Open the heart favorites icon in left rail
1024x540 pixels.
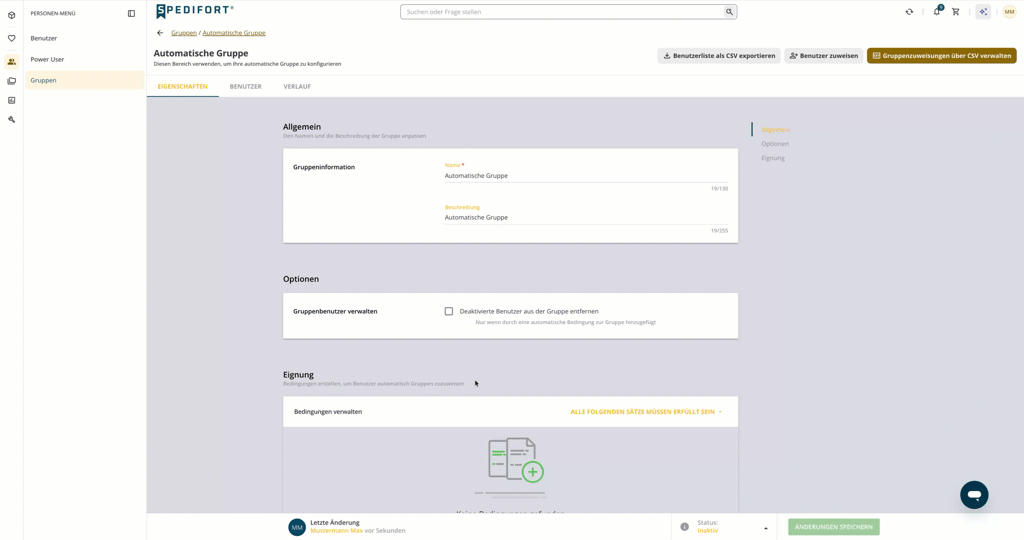point(11,38)
